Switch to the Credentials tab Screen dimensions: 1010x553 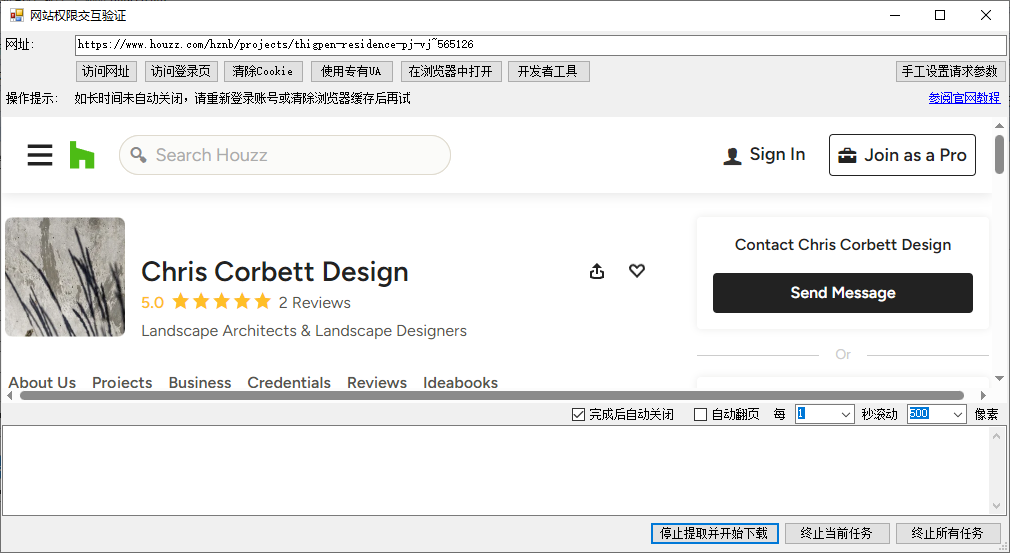coord(289,382)
